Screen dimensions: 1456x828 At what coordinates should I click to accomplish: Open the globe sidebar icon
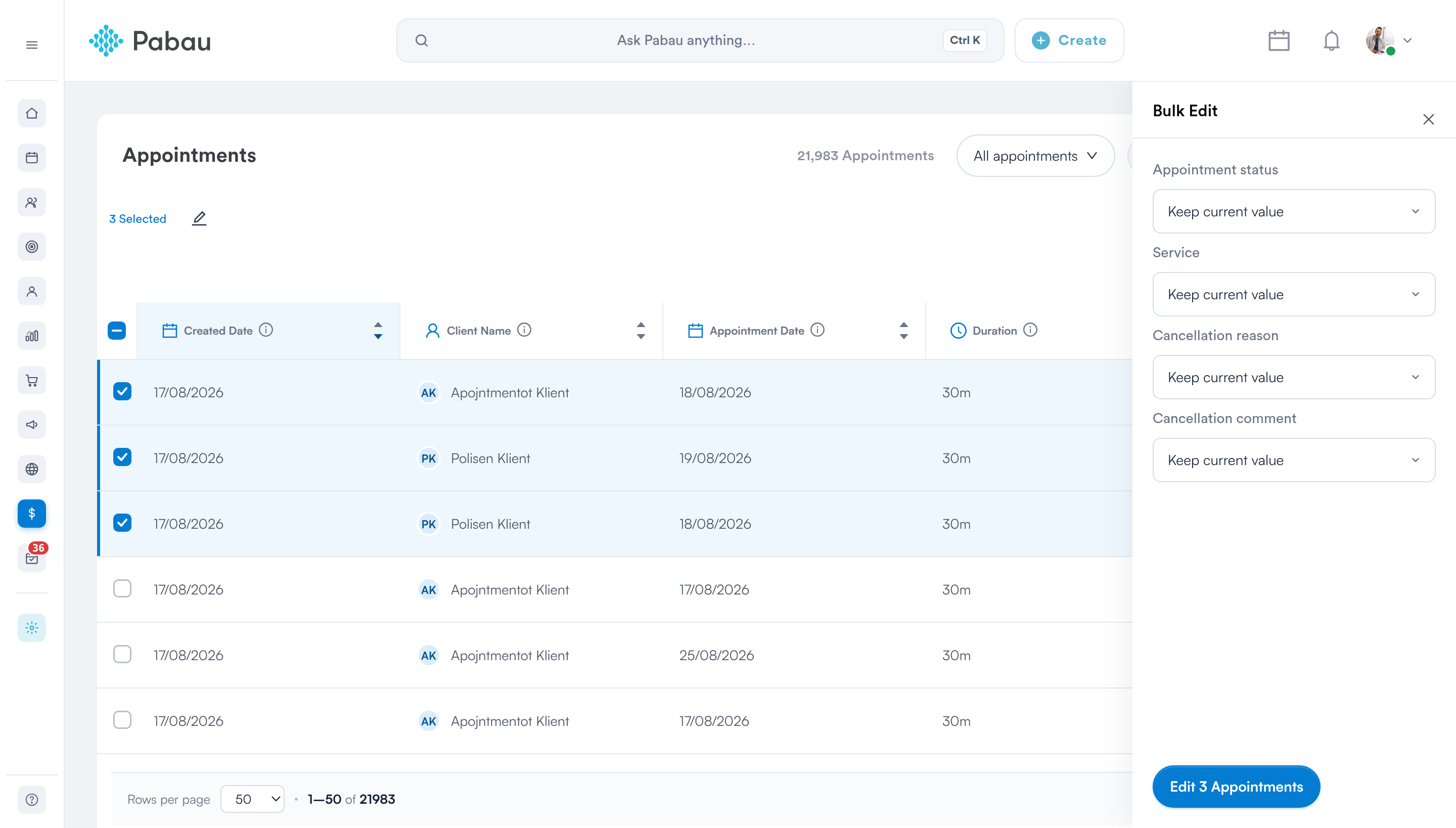tap(32, 469)
